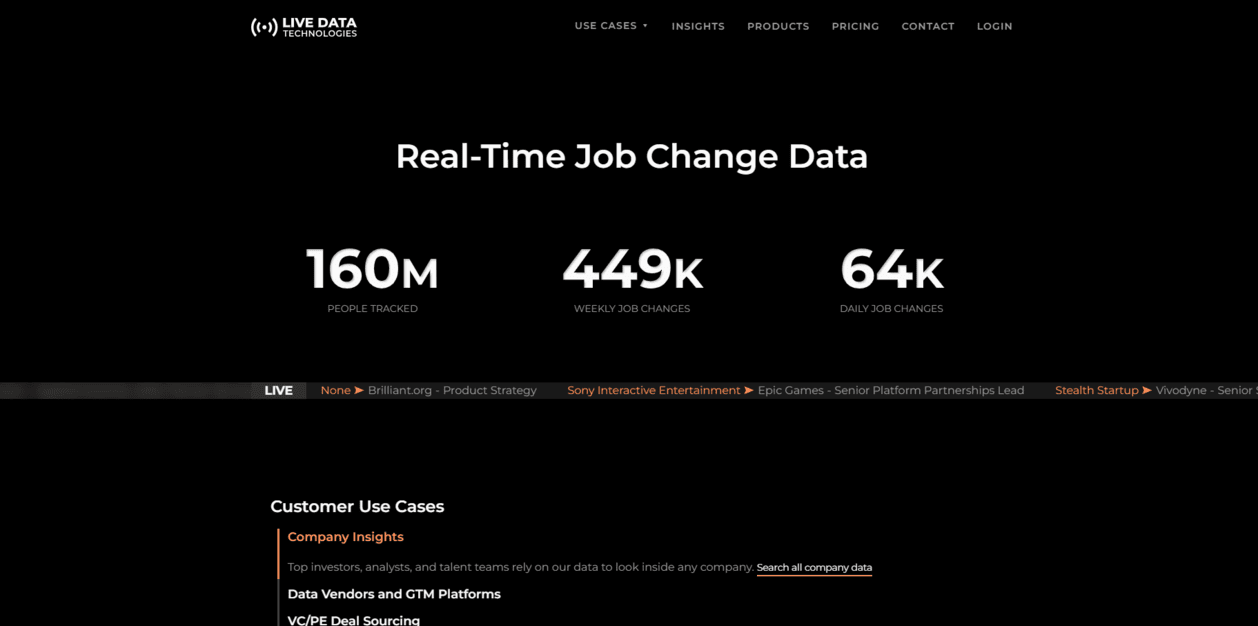Open the Pricing page
Screen dimensions: 1258x626
point(855,26)
